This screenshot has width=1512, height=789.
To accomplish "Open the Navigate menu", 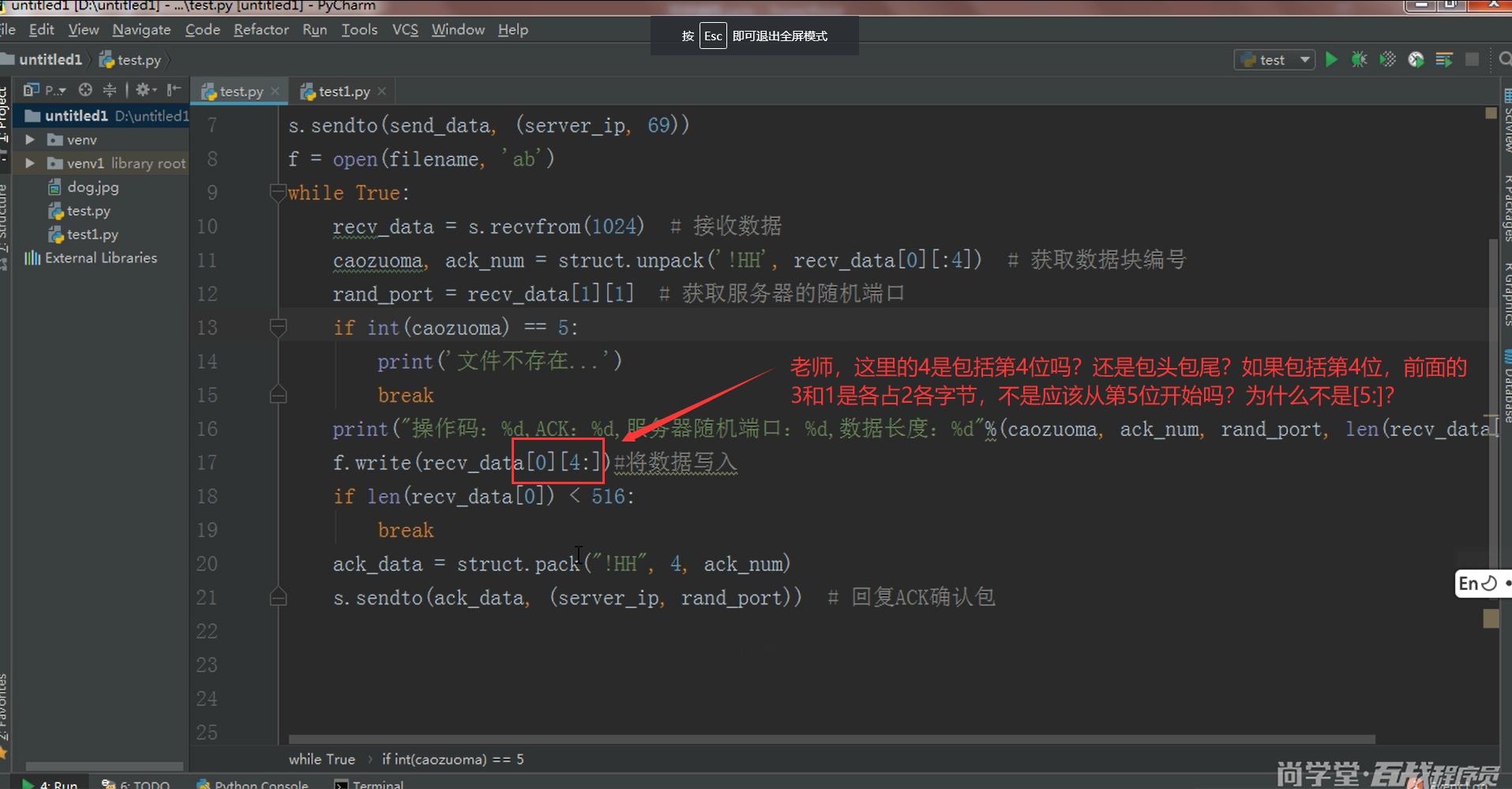I will [141, 30].
